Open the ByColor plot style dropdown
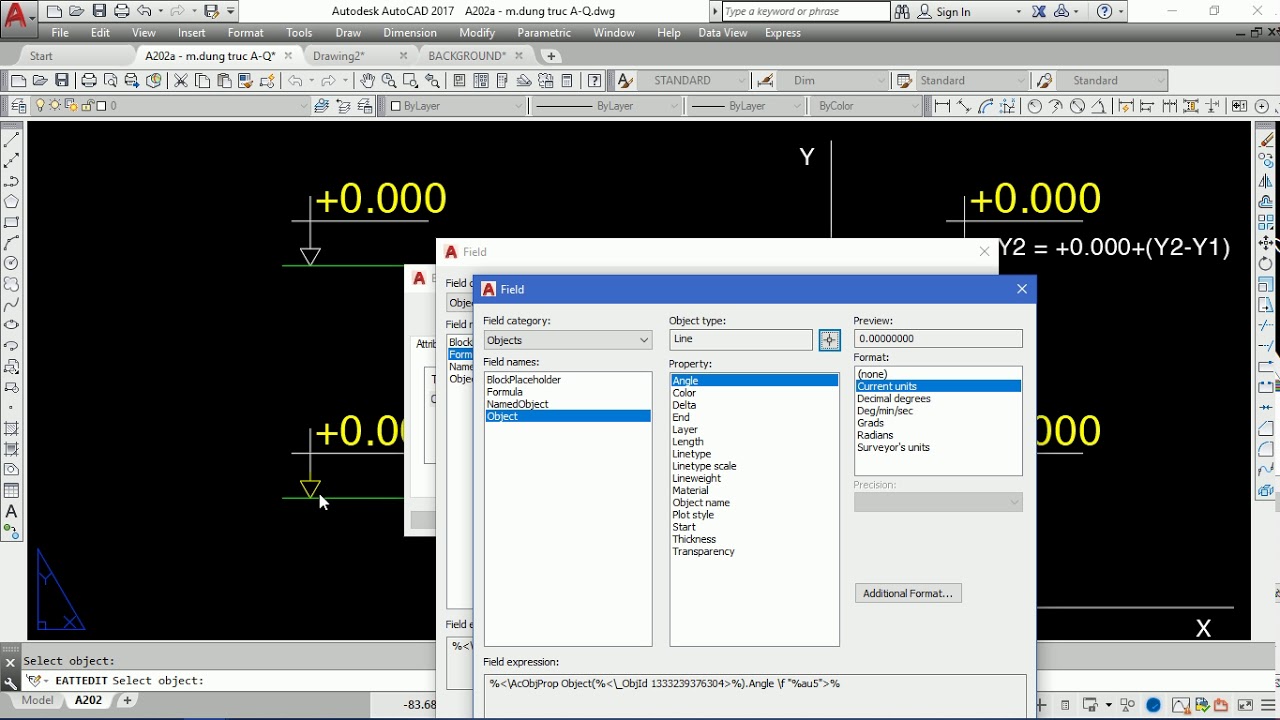Screen dimensions: 1280x720 coord(867,106)
